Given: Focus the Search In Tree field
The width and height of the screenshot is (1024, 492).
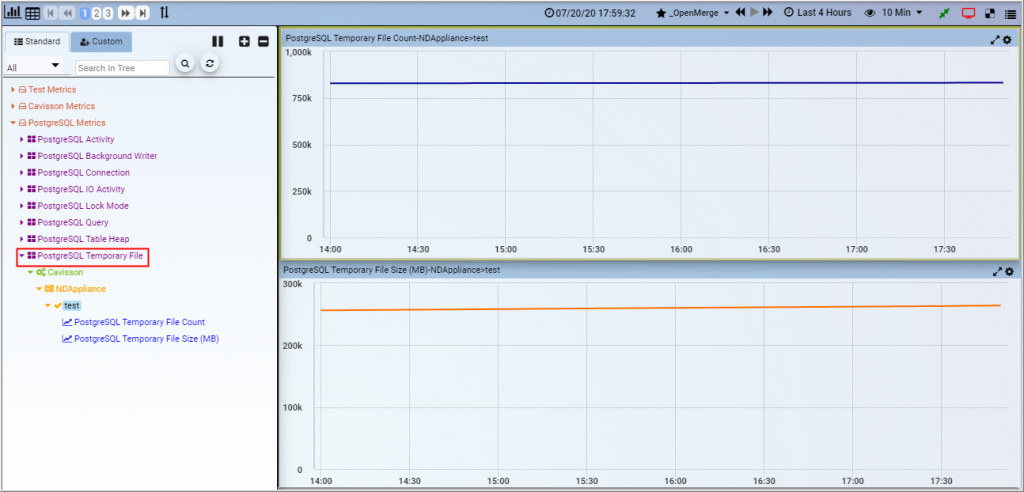Looking at the screenshot, I should tap(122, 67).
